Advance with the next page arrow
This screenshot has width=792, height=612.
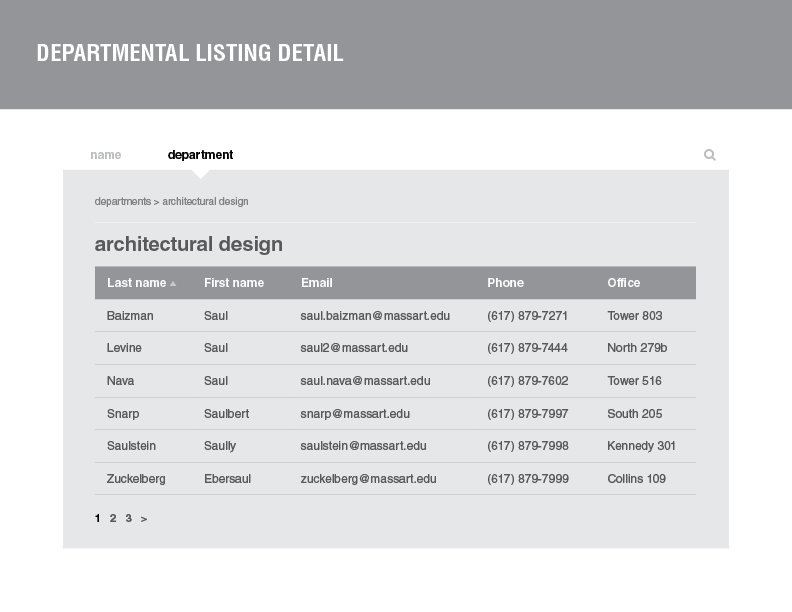[144, 519]
